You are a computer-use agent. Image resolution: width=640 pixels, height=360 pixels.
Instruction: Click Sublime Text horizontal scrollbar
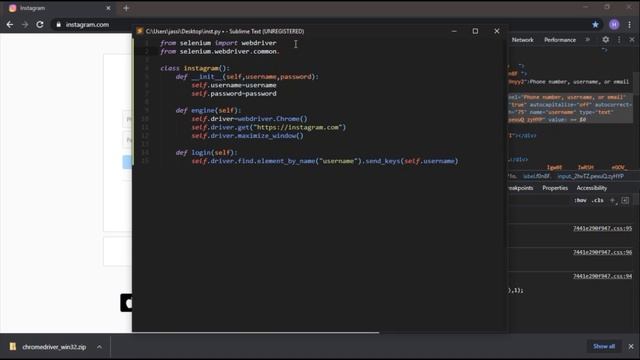tap(256, 333)
